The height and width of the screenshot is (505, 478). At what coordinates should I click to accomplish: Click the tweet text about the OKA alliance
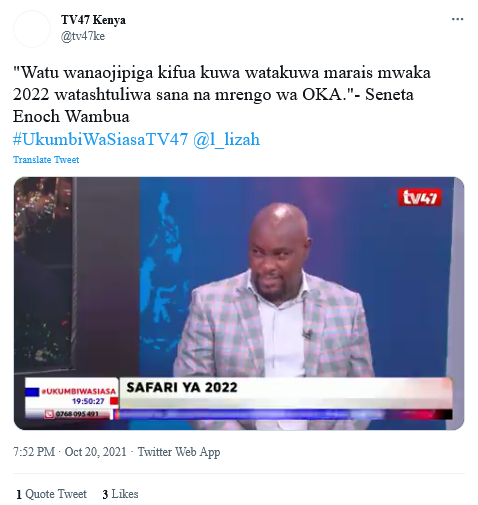(222, 94)
